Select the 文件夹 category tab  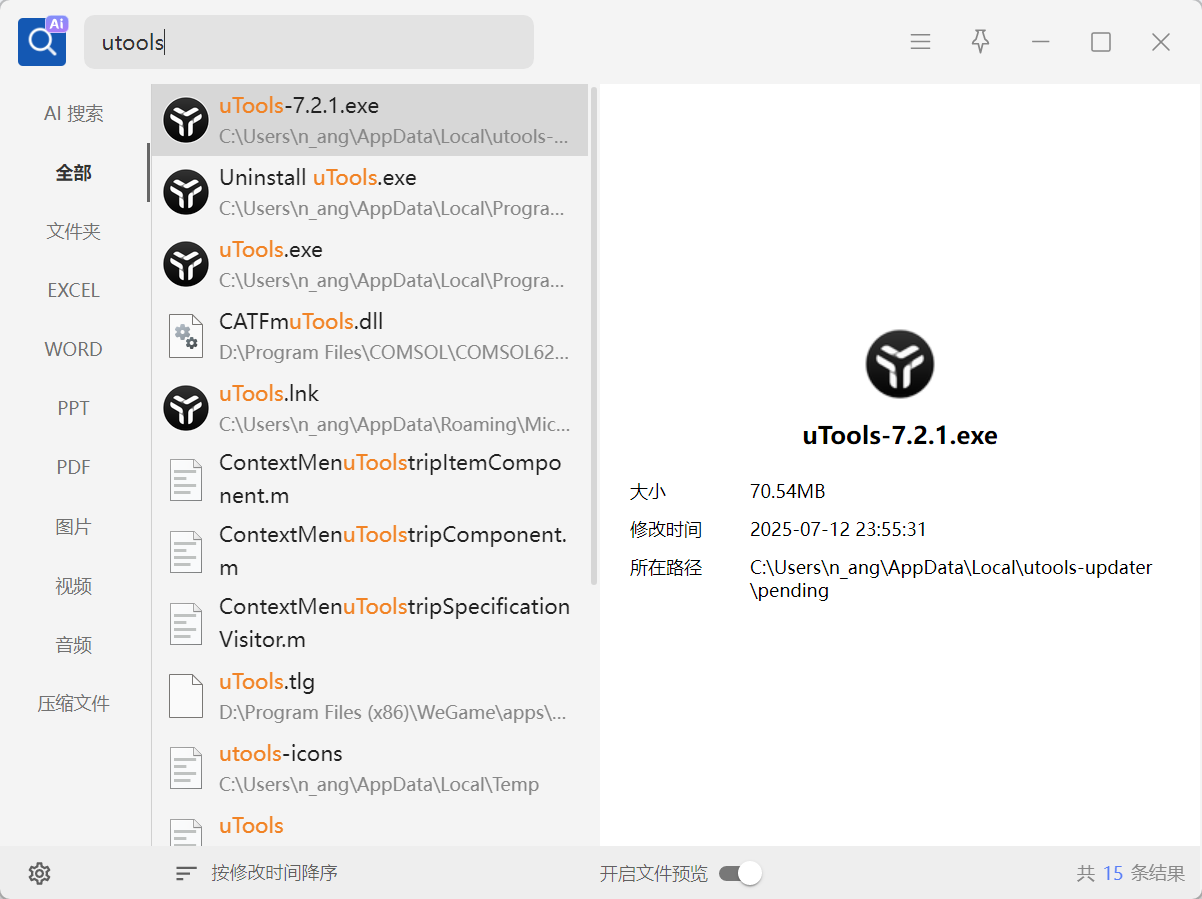pos(74,232)
